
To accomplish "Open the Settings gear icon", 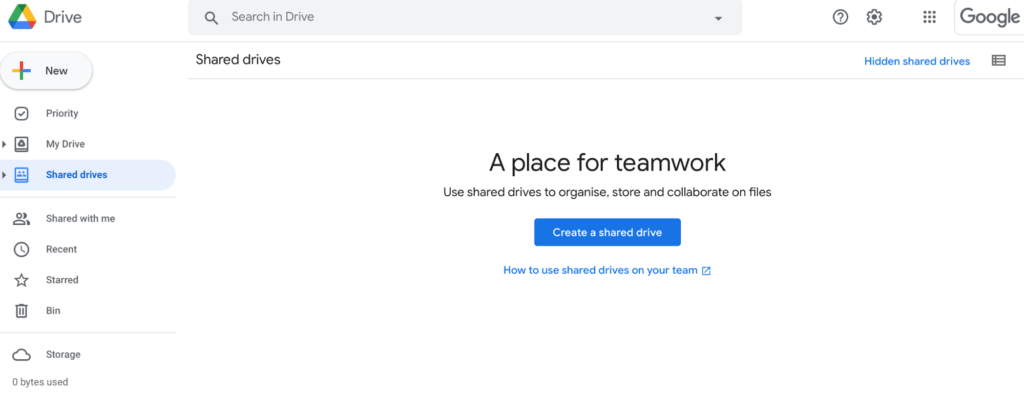I will 874,18.
